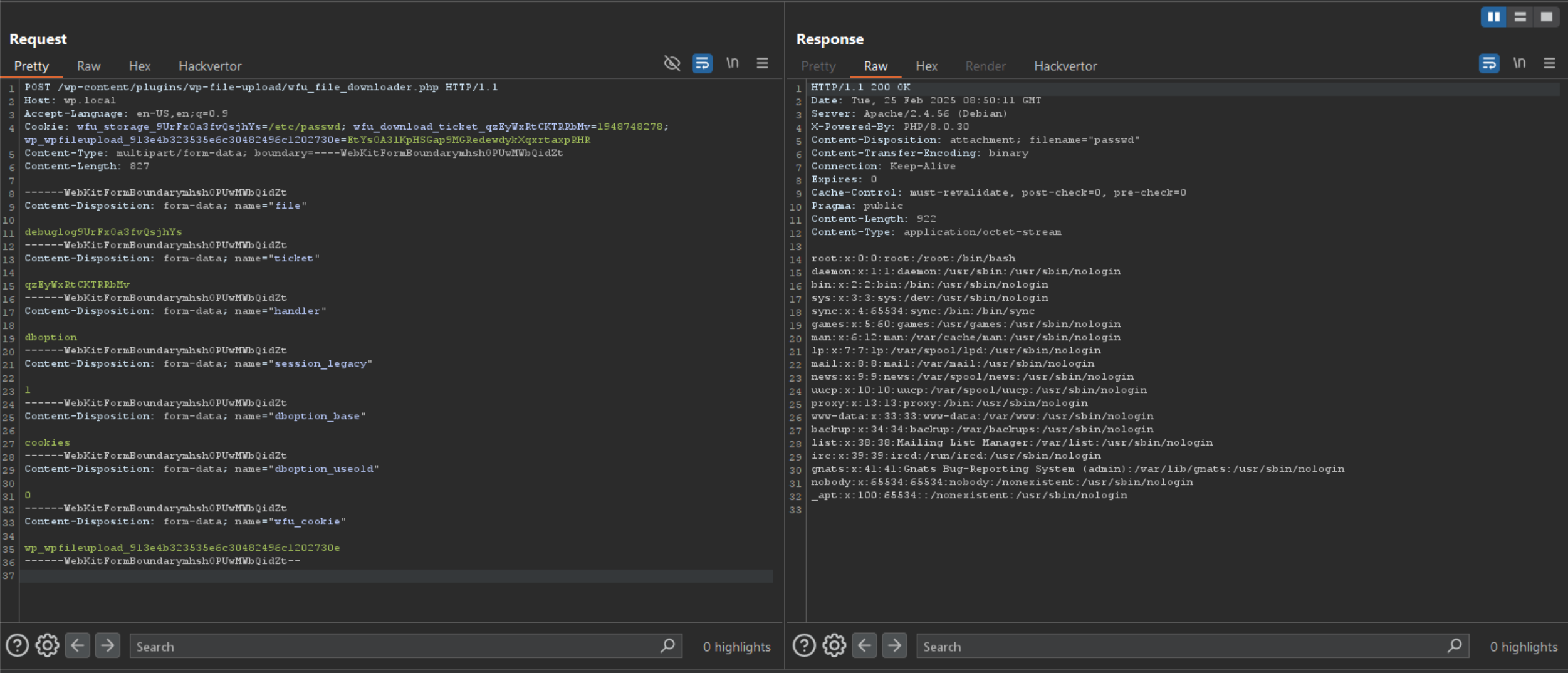Screen dimensions: 1568x673
Task: Click the qzEyWxRtCKTRRbMv ticket value
Action: click(x=76, y=284)
